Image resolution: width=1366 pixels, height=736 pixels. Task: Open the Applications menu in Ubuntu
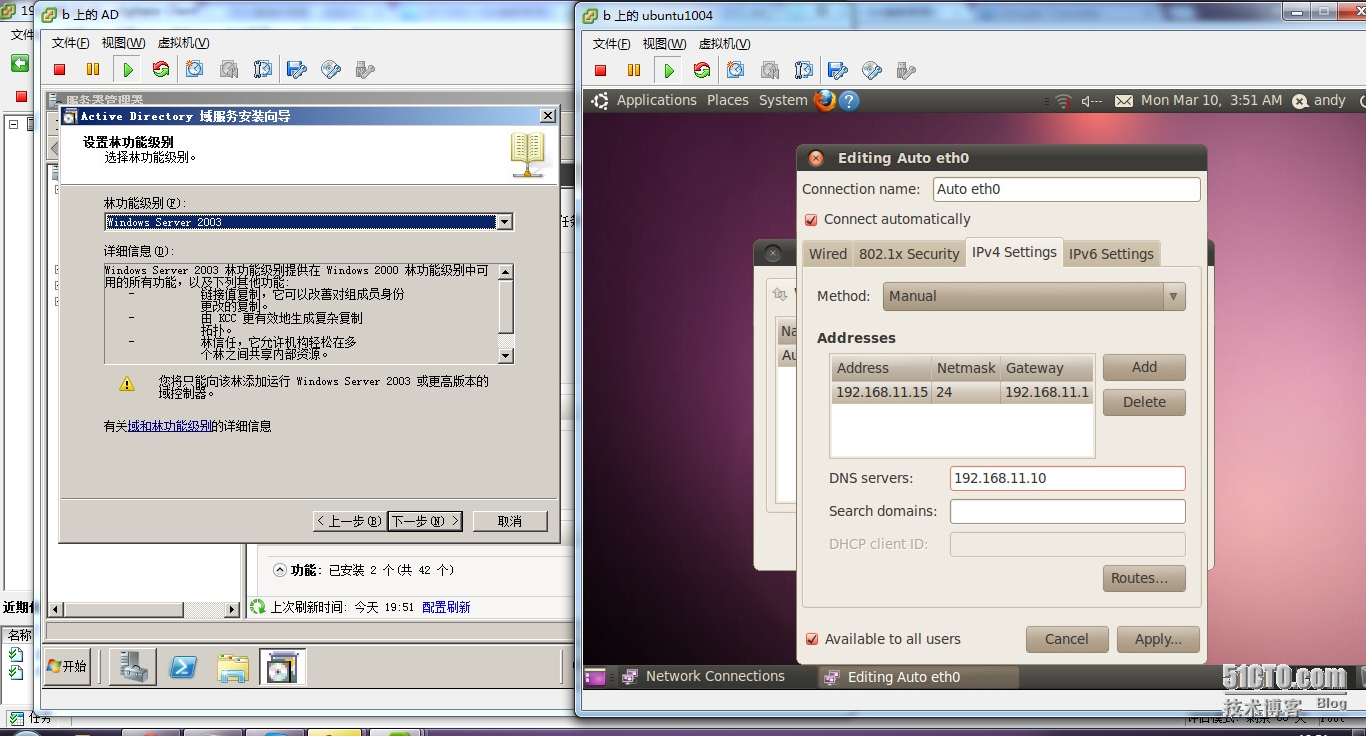656,100
